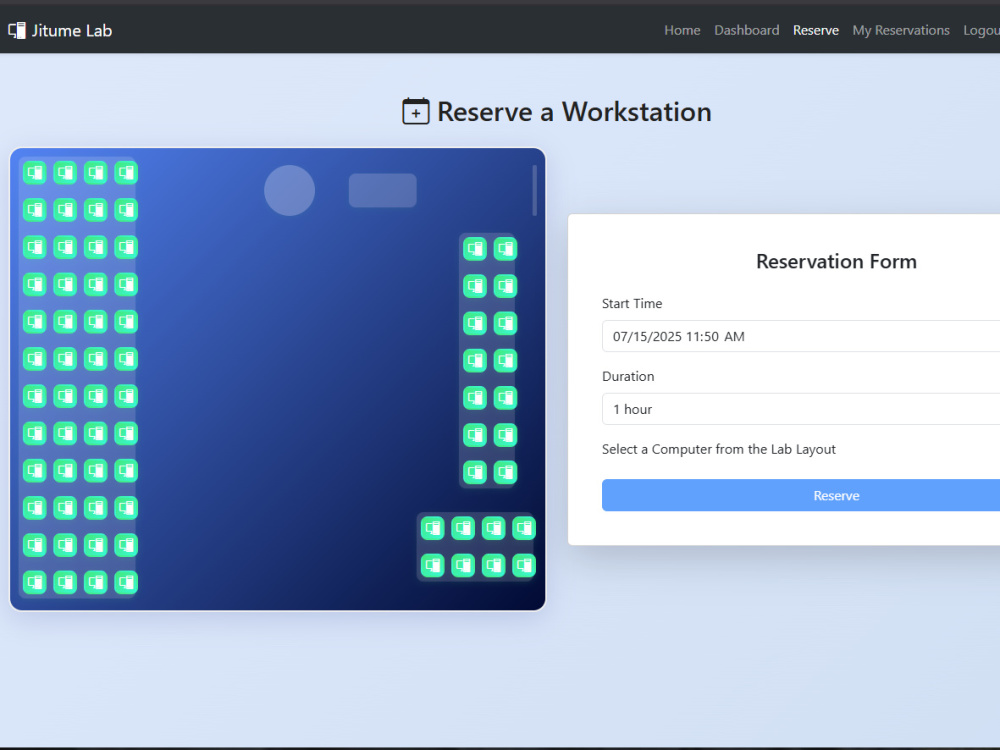
Task: Submit with the blue Reserve button
Action: tap(801, 495)
